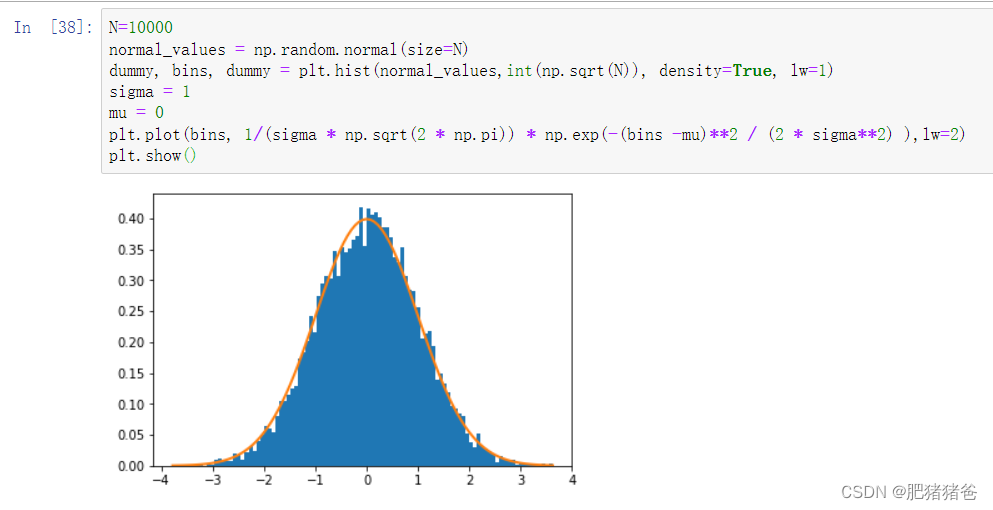Click the −2 x-axis tick label

262,480
